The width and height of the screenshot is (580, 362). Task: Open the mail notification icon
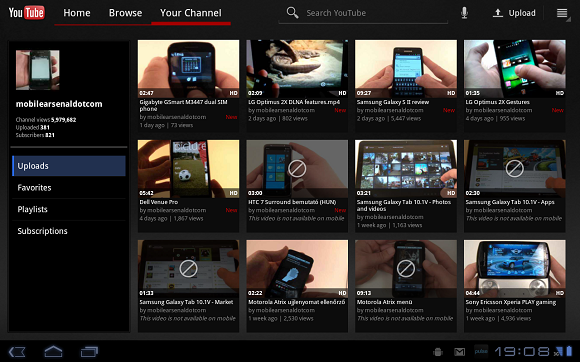(x=459, y=352)
